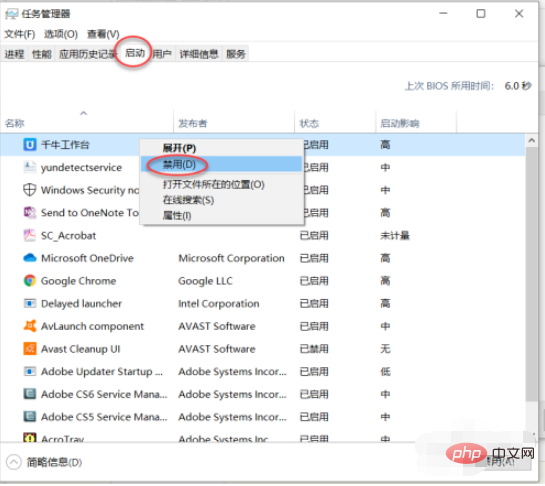Select the Microsoft OneDrive row name
Screen dimensions: 545x486
[87, 258]
